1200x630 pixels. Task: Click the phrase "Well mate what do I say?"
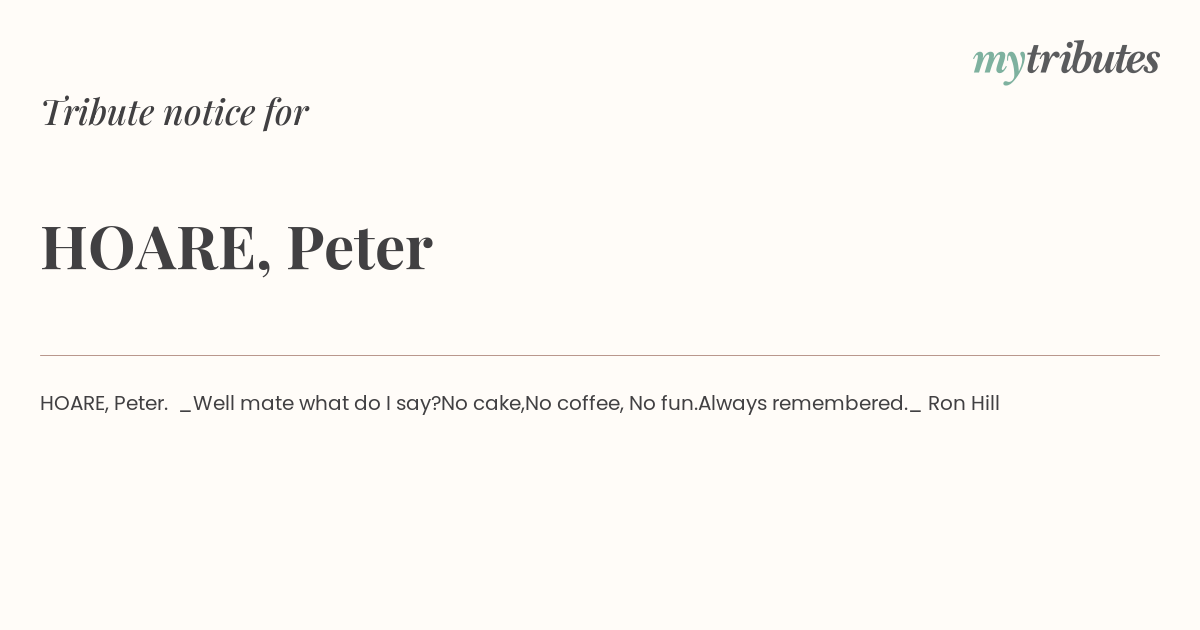click(x=316, y=403)
